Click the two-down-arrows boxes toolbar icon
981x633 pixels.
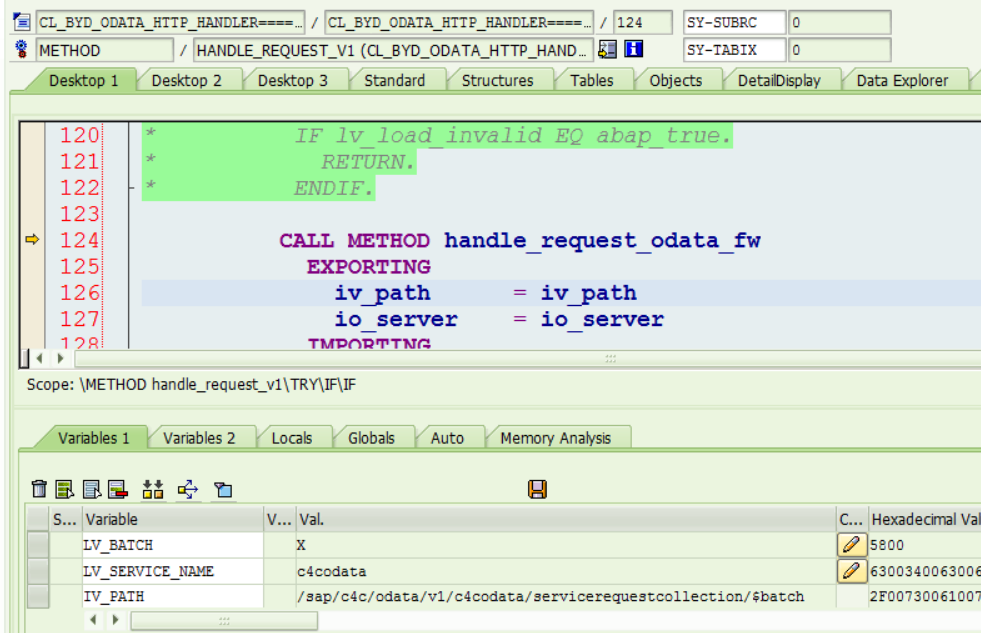153,489
